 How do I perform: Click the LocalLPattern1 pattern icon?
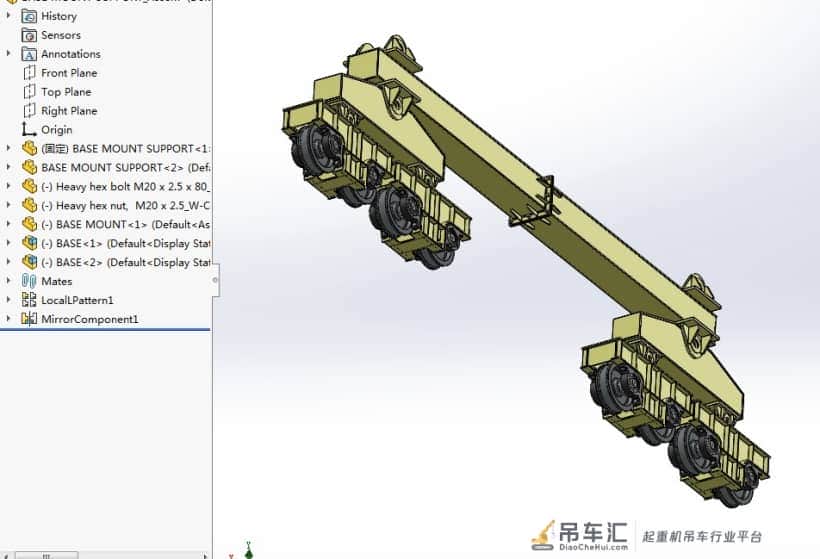coord(29,300)
